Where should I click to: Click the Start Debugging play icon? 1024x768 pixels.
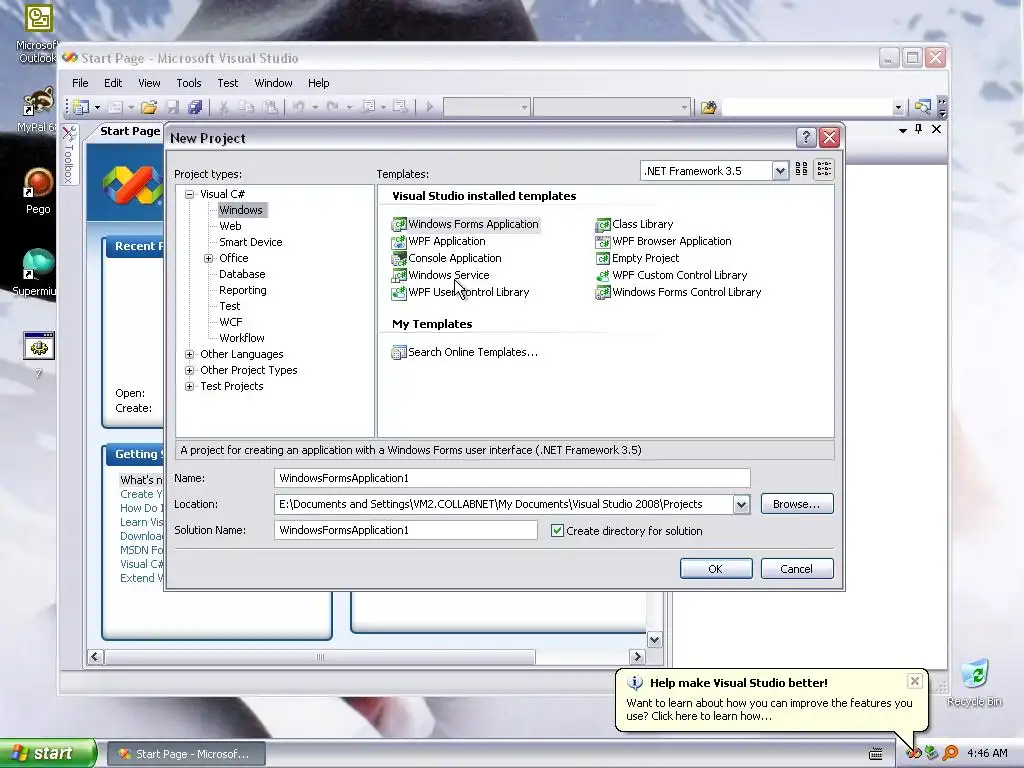point(429,106)
